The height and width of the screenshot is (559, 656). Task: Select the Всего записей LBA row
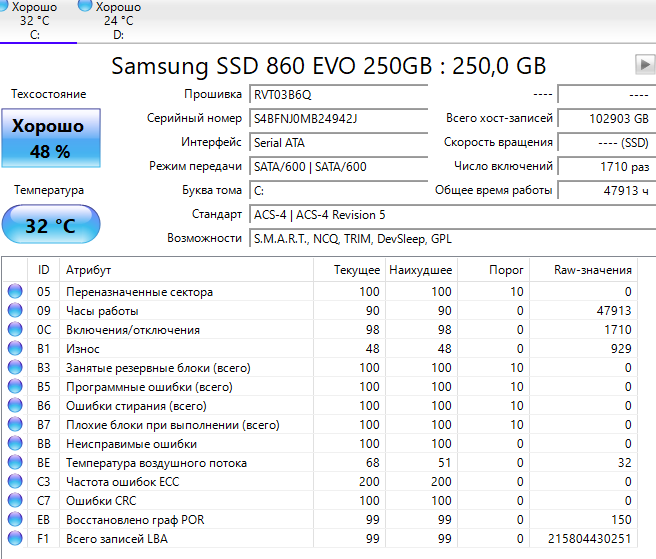tap(320, 538)
